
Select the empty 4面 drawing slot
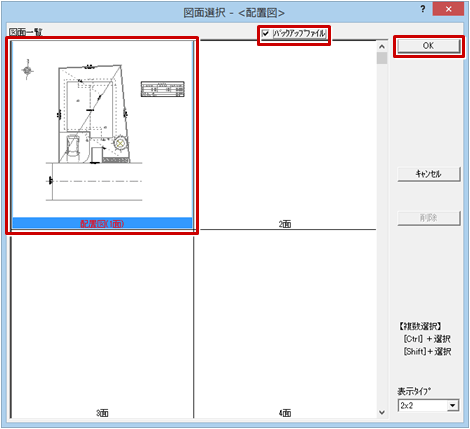tap(285, 324)
